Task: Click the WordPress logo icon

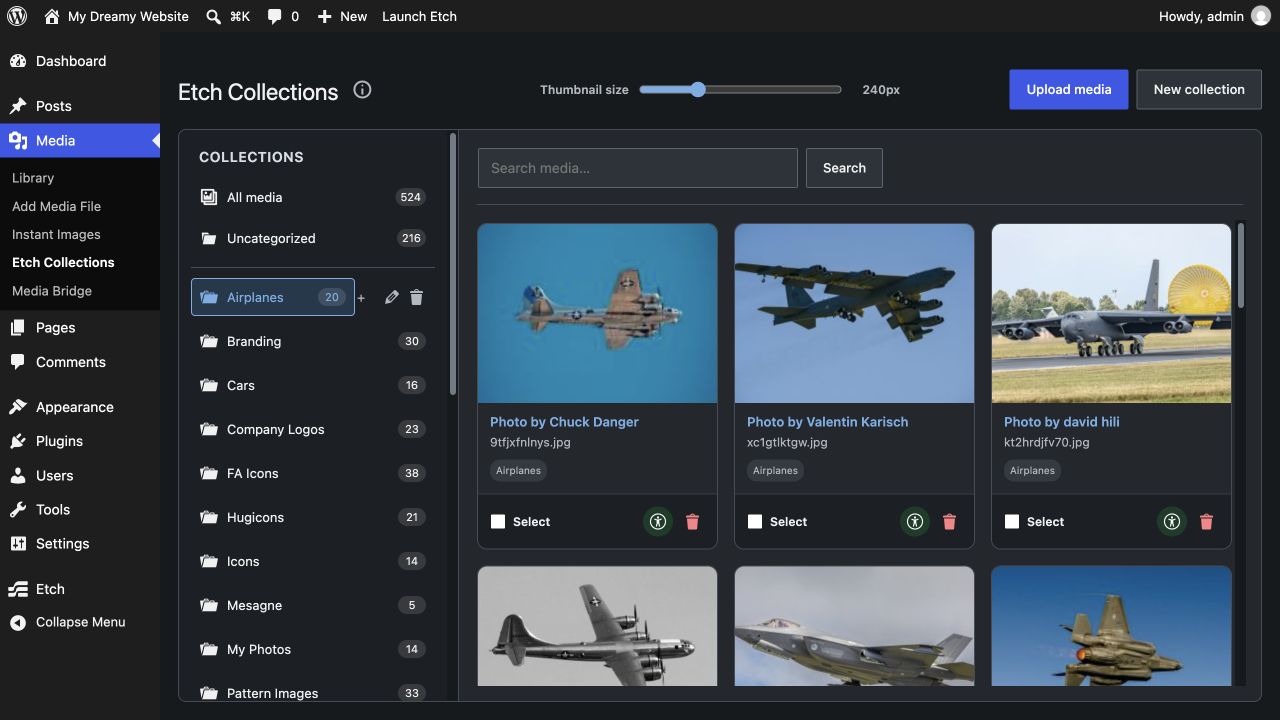Action: (x=16, y=16)
